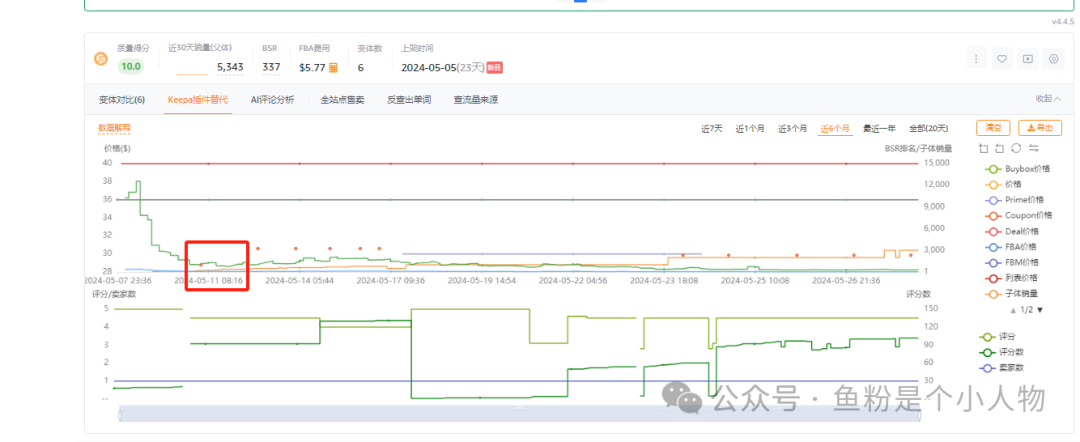Open the more-options vertical dots menu

pyautogui.click(x=975, y=59)
